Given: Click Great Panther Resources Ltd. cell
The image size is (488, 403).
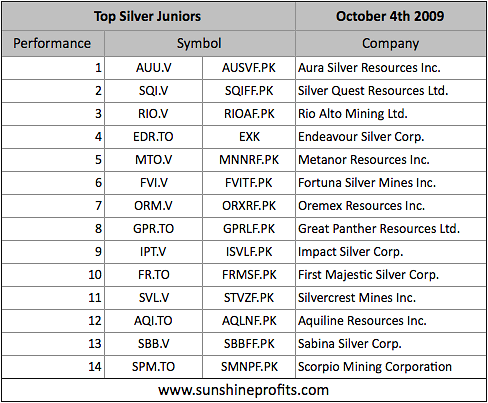Looking at the screenshot, I should click(390, 229).
